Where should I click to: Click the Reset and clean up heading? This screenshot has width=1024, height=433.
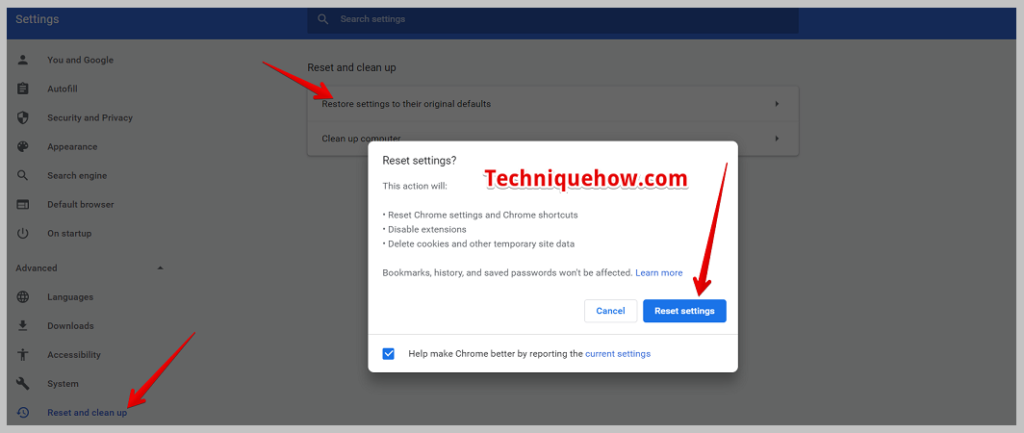(351, 67)
